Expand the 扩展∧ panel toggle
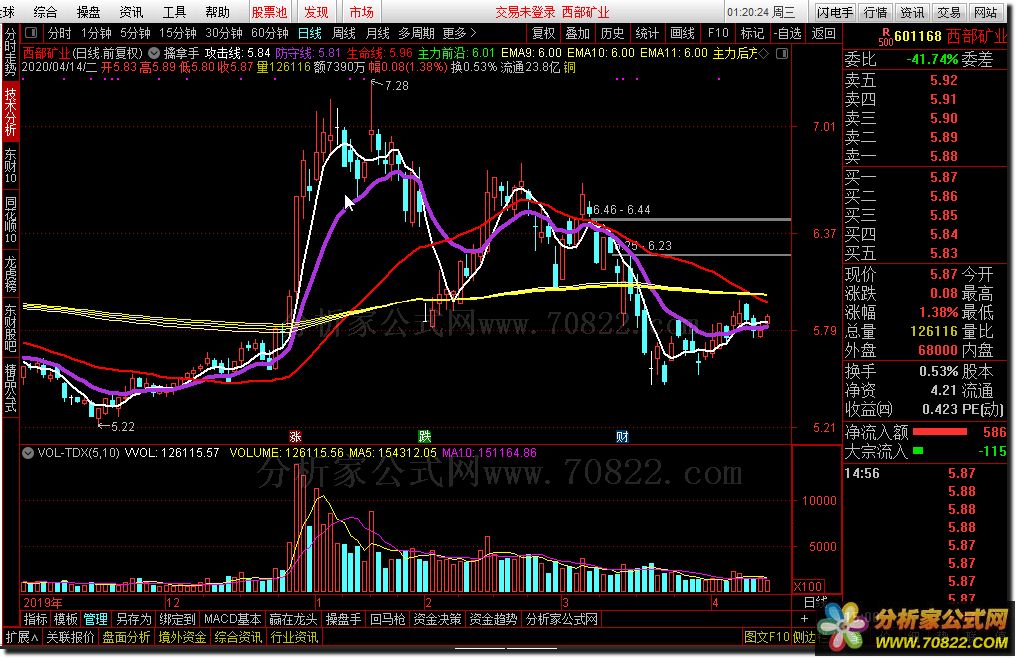 point(21,637)
